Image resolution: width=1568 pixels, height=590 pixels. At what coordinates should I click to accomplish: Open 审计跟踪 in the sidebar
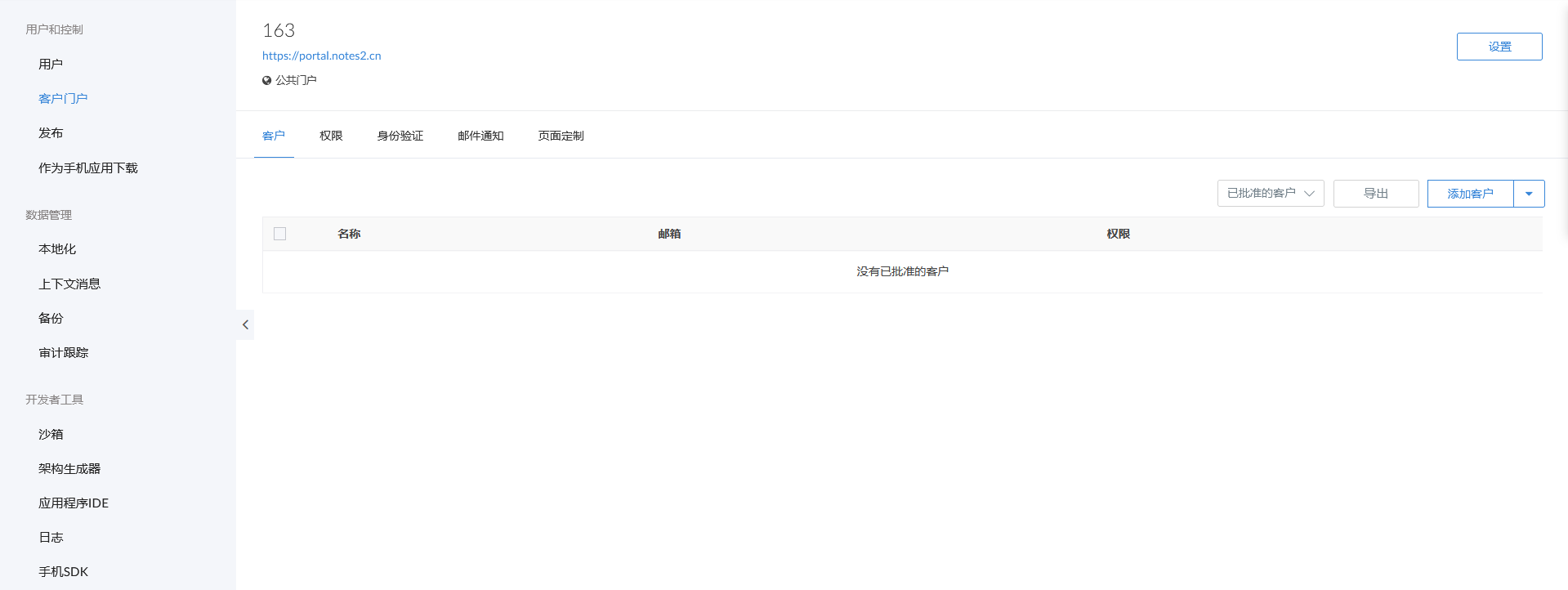click(64, 352)
